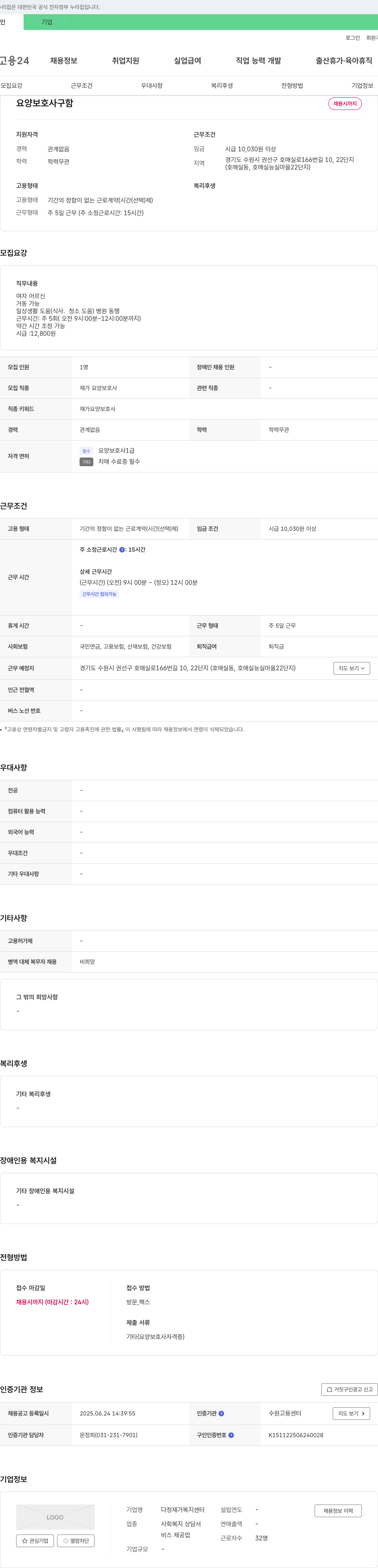Jump to the 모집요강 section tab
The height and width of the screenshot is (1568, 378).
pyautogui.click(x=11, y=85)
